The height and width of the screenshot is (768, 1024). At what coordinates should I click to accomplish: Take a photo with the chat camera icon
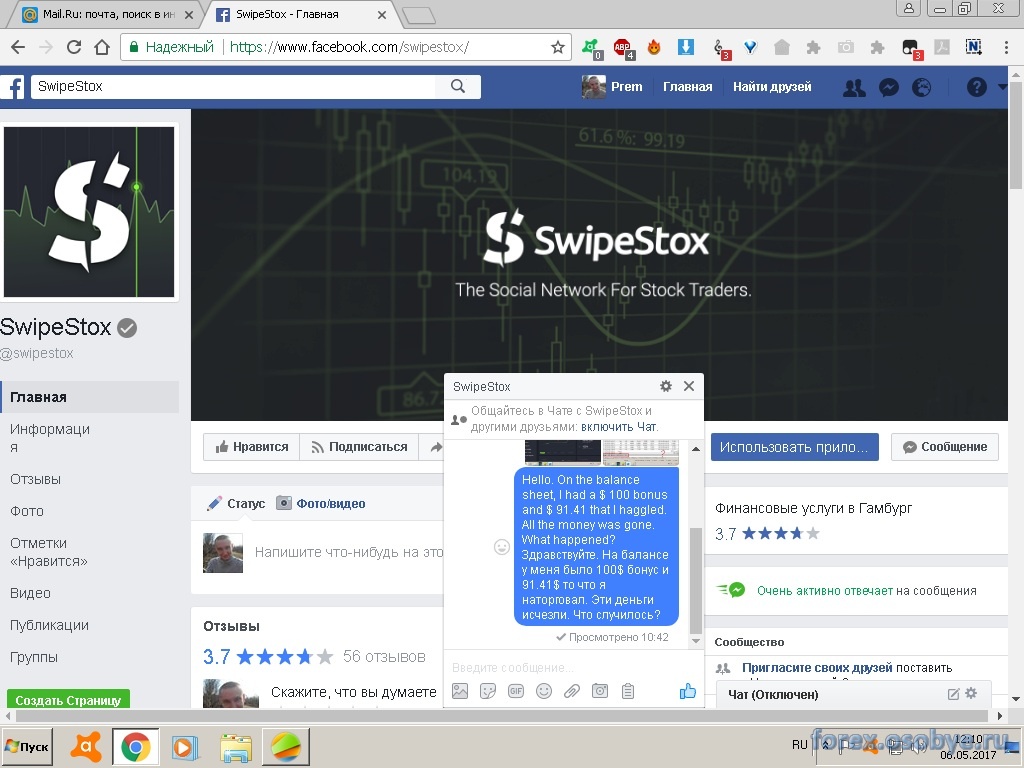click(600, 691)
